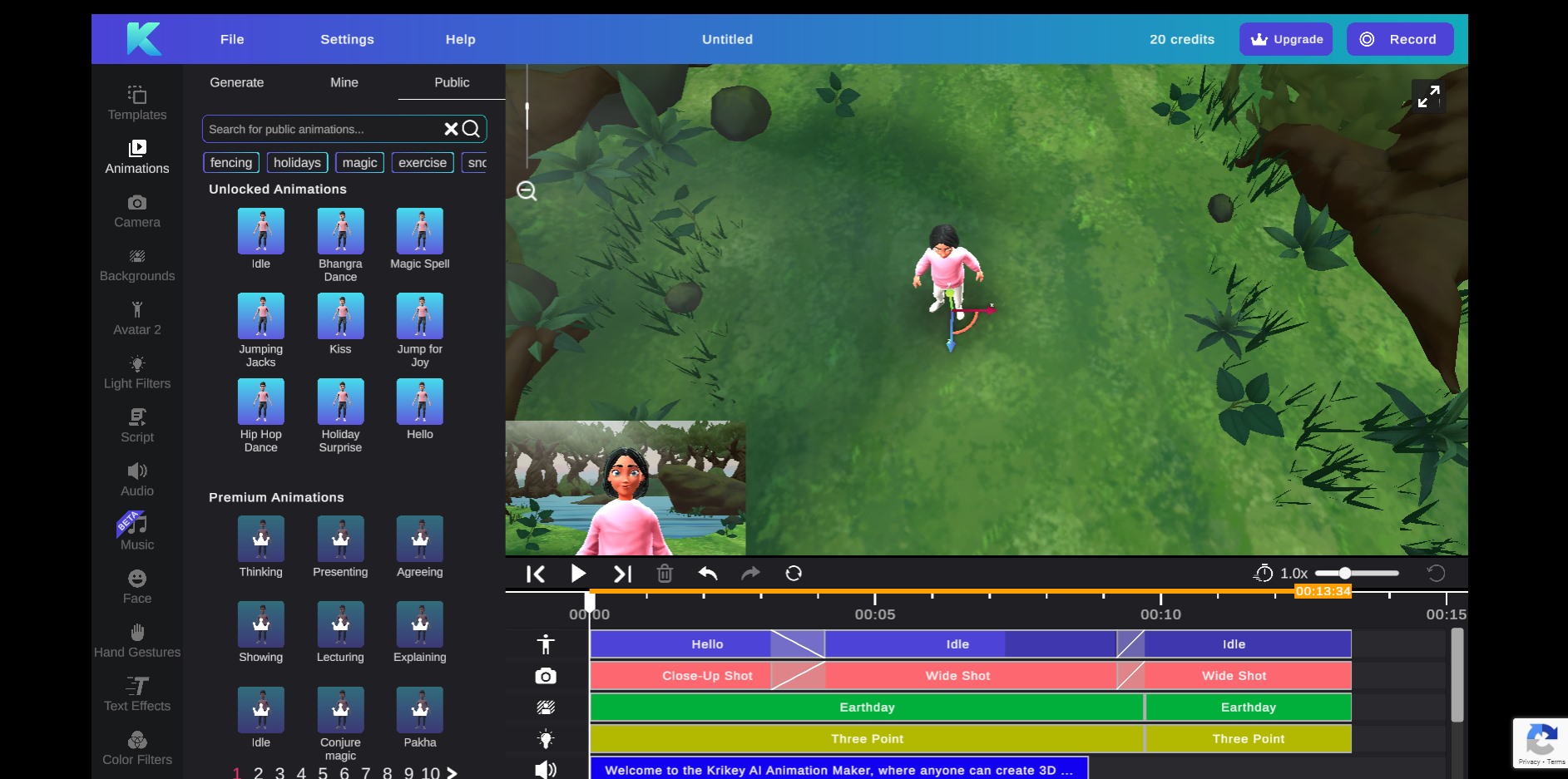Click the Record button
This screenshot has width=1568, height=779.
pos(1400,39)
